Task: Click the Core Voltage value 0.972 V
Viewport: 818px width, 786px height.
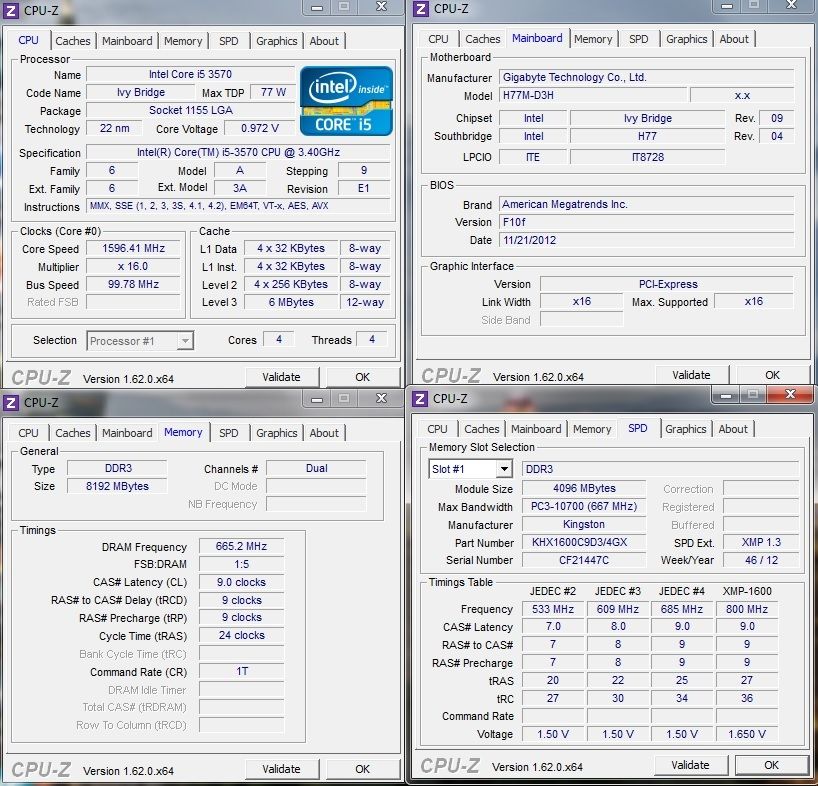Action: tap(260, 128)
